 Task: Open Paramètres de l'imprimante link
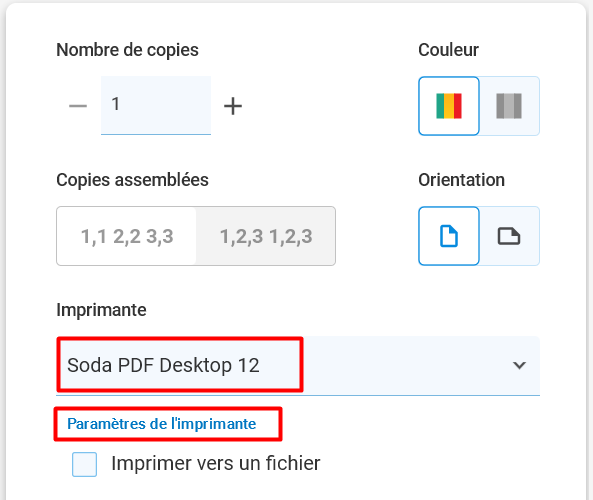tap(161, 424)
